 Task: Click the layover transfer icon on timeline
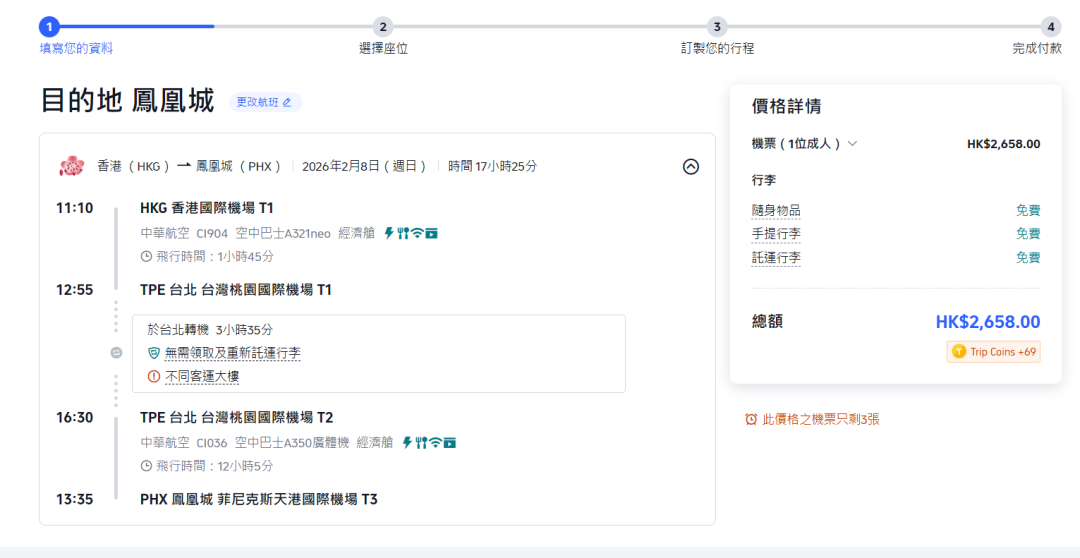click(x=116, y=353)
